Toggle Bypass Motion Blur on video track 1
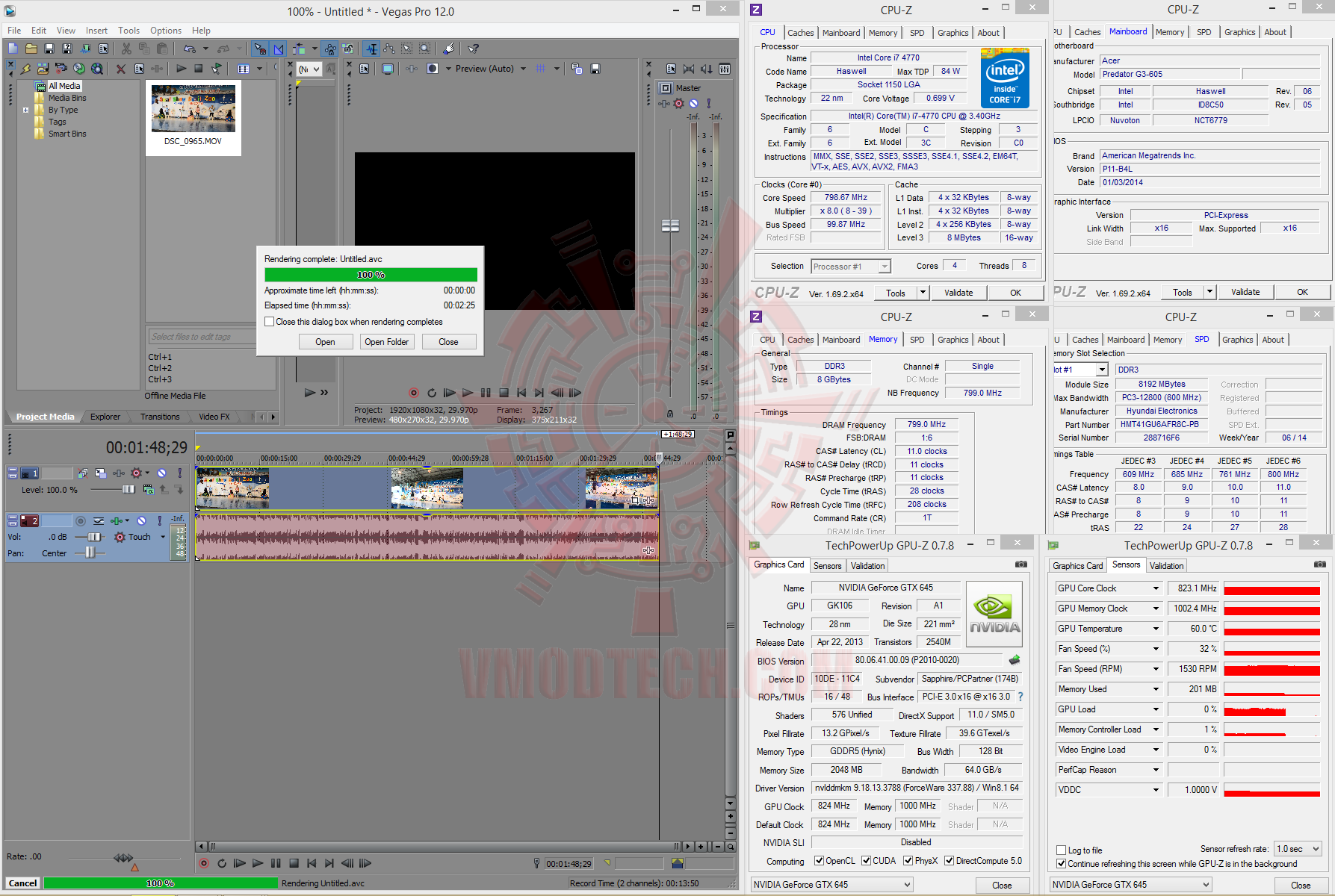Screen dimensions: 1335x896 click(82, 473)
